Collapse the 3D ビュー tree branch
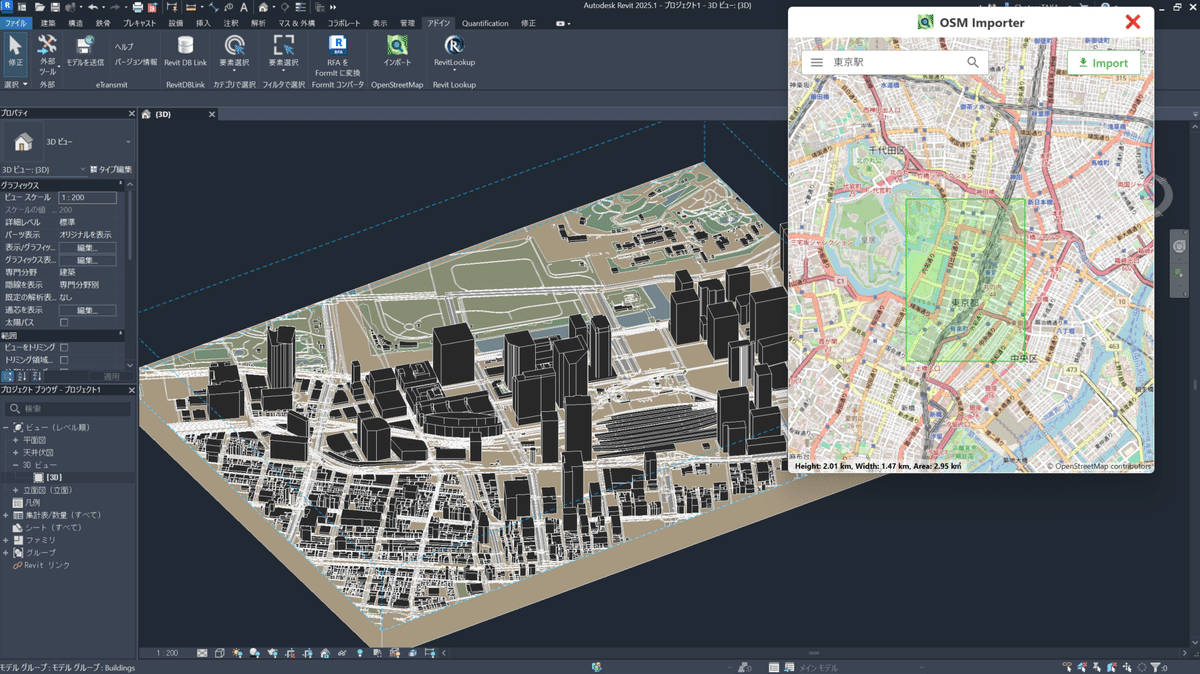 click(x=15, y=464)
